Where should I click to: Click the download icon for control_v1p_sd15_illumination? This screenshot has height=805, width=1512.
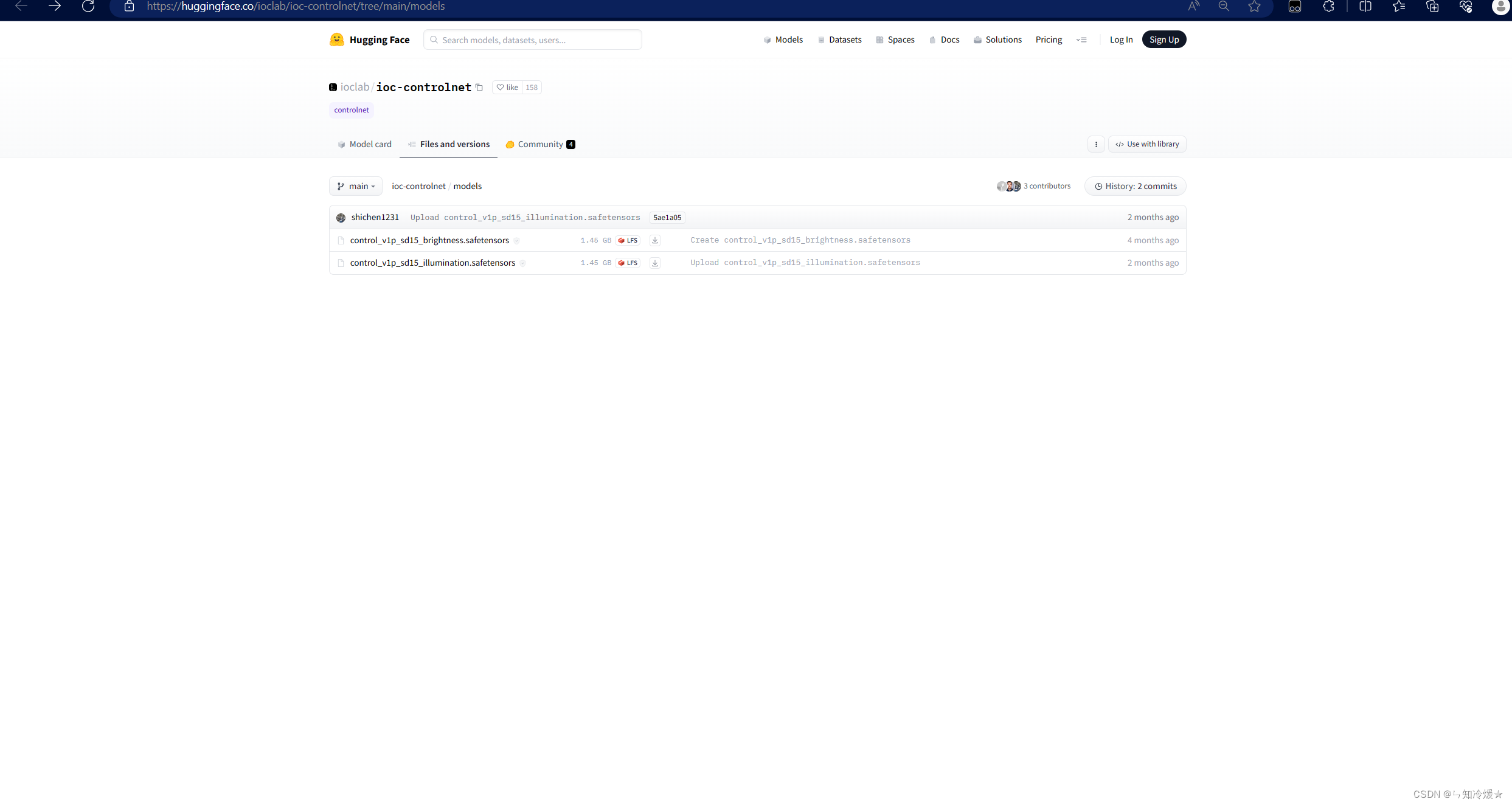click(655, 262)
